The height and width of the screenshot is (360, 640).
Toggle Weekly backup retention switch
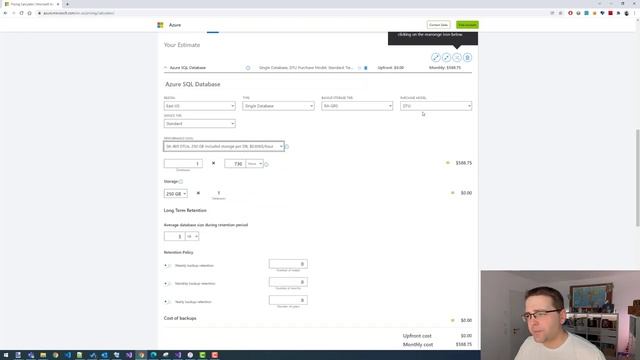167,266
